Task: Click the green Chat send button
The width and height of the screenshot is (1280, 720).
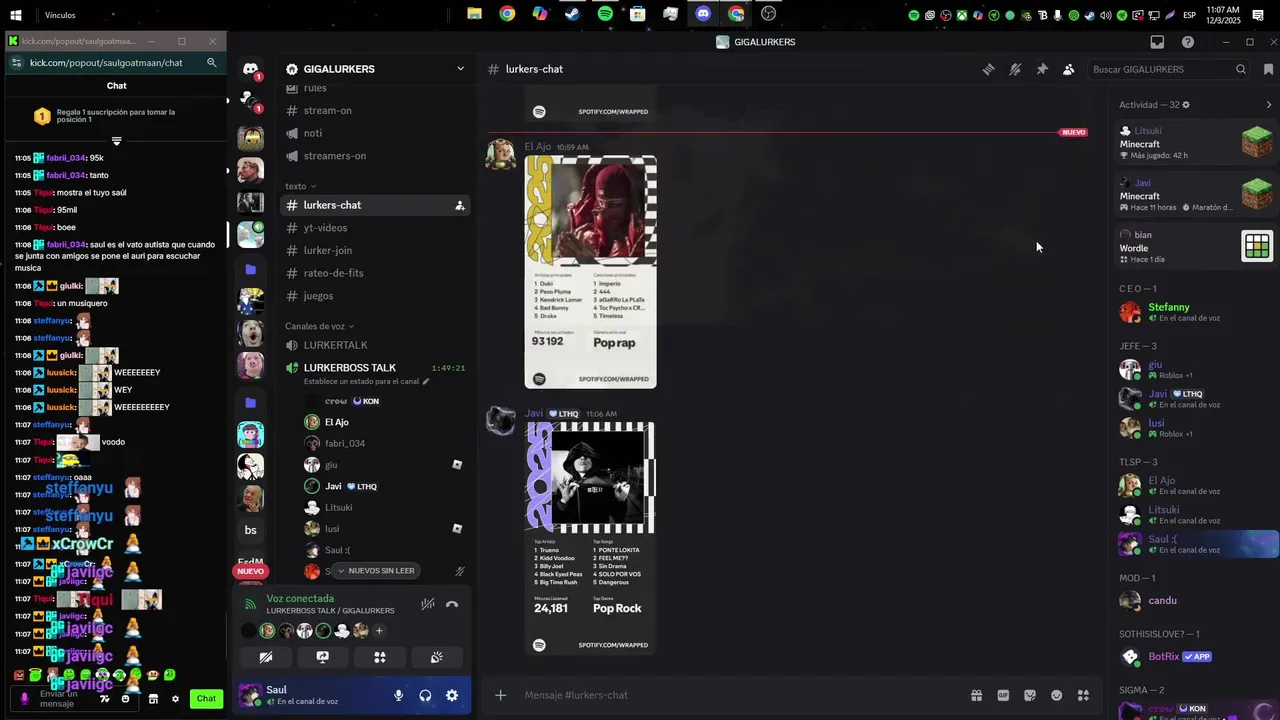Action: pyautogui.click(x=206, y=699)
